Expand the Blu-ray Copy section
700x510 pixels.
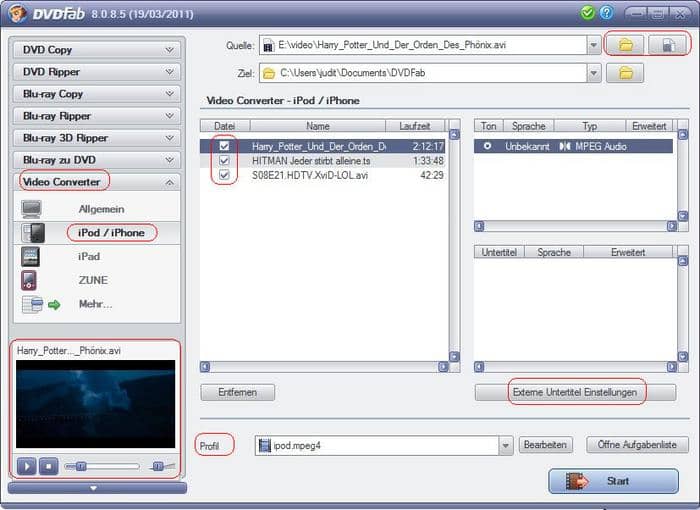[97, 94]
